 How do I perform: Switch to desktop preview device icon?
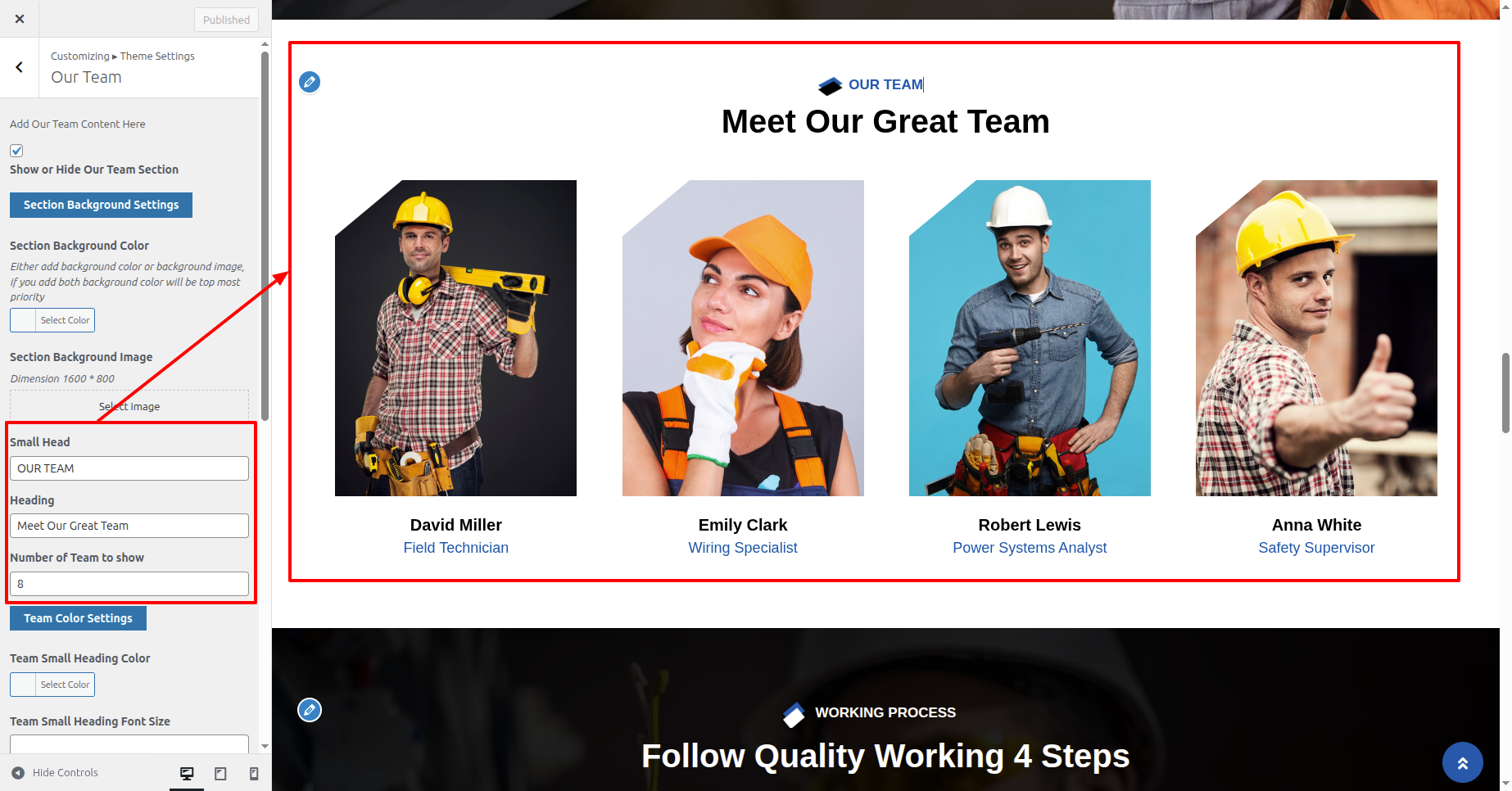(x=187, y=773)
